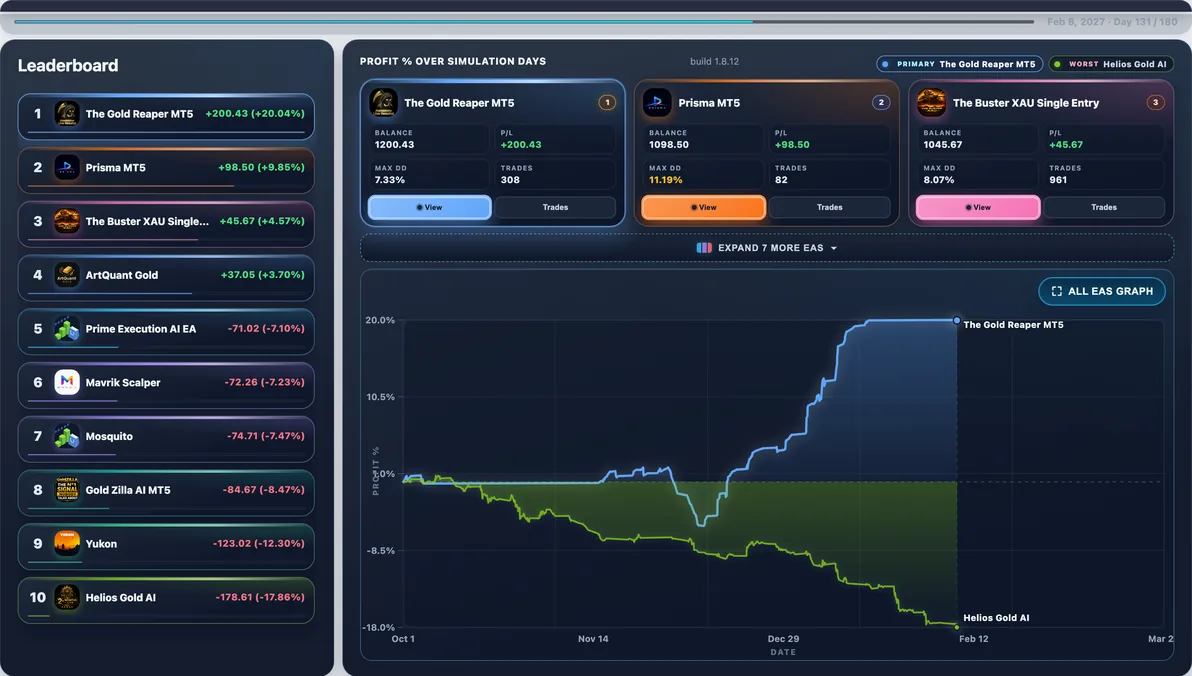Click Prisma MT5 balance 1098.50
Viewport: 1192px width, 676px height.
click(668, 144)
